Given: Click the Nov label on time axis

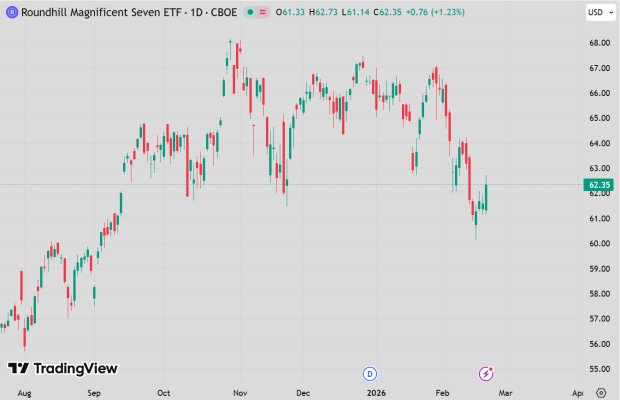Looking at the screenshot, I should (241, 394).
